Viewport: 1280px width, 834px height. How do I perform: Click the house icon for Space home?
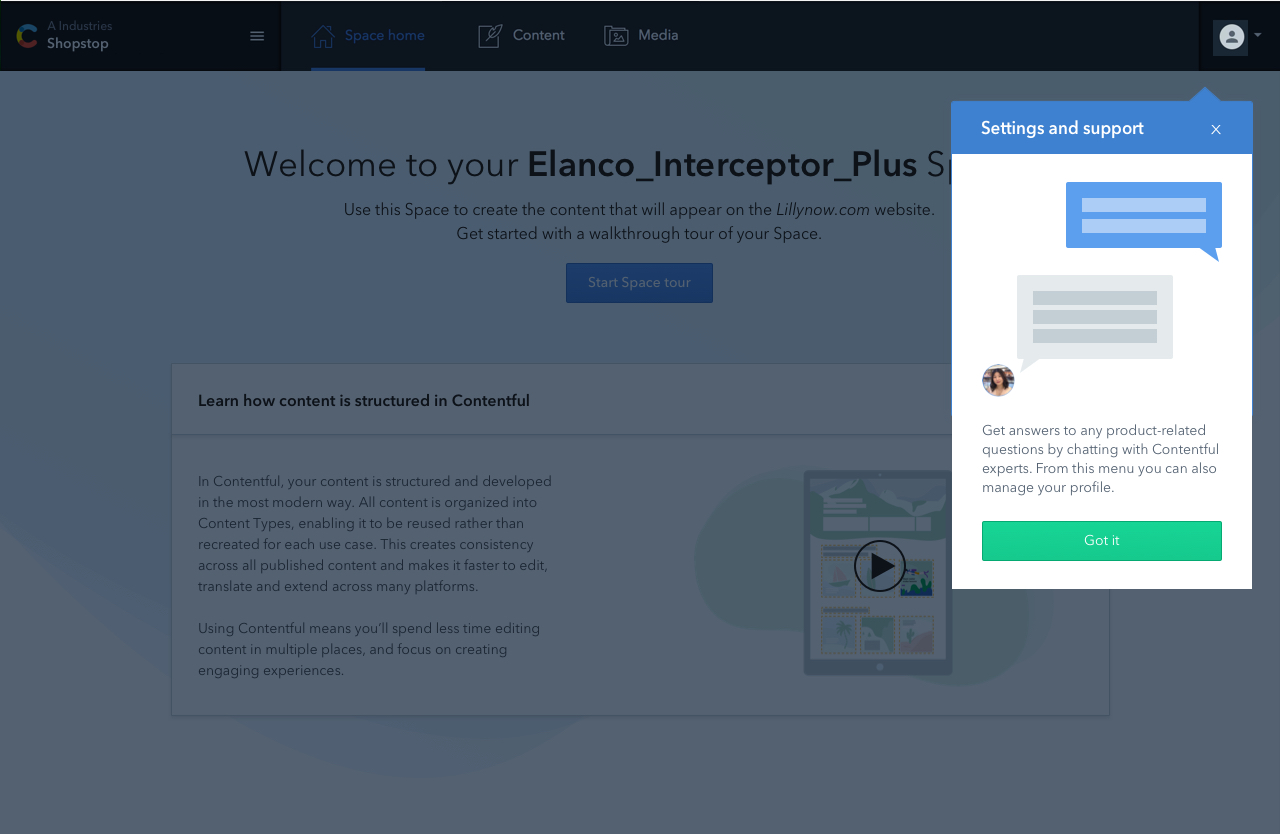[323, 36]
